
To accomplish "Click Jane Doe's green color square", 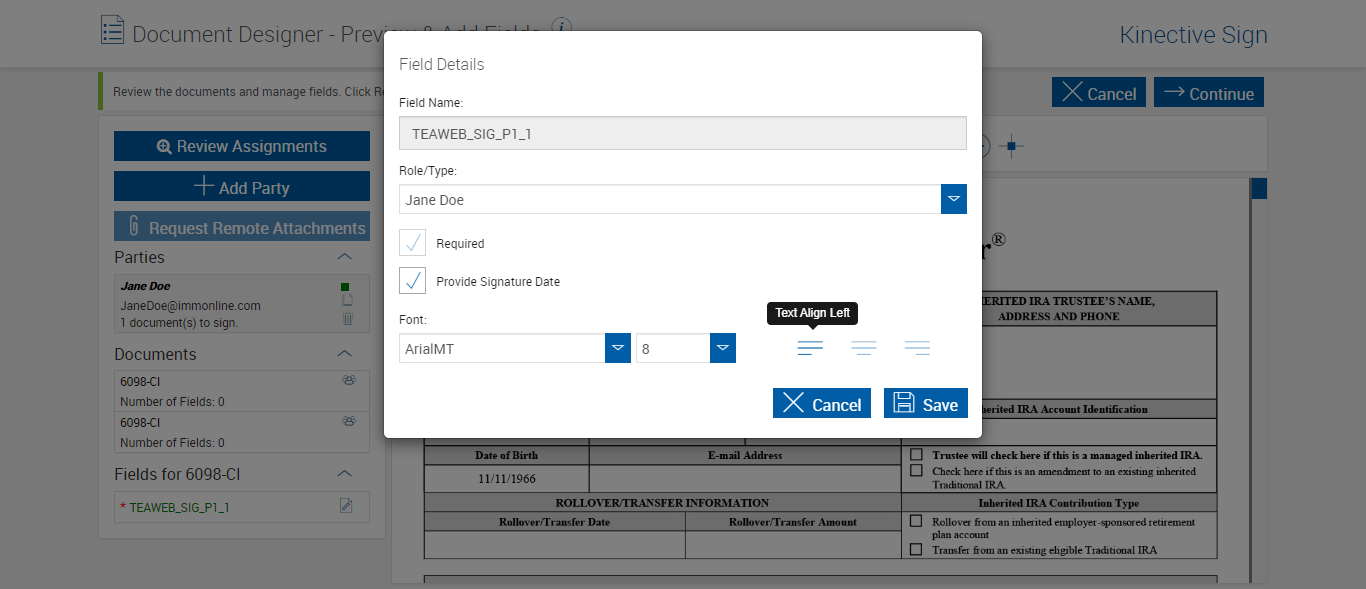I will click(x=346, y=287).
